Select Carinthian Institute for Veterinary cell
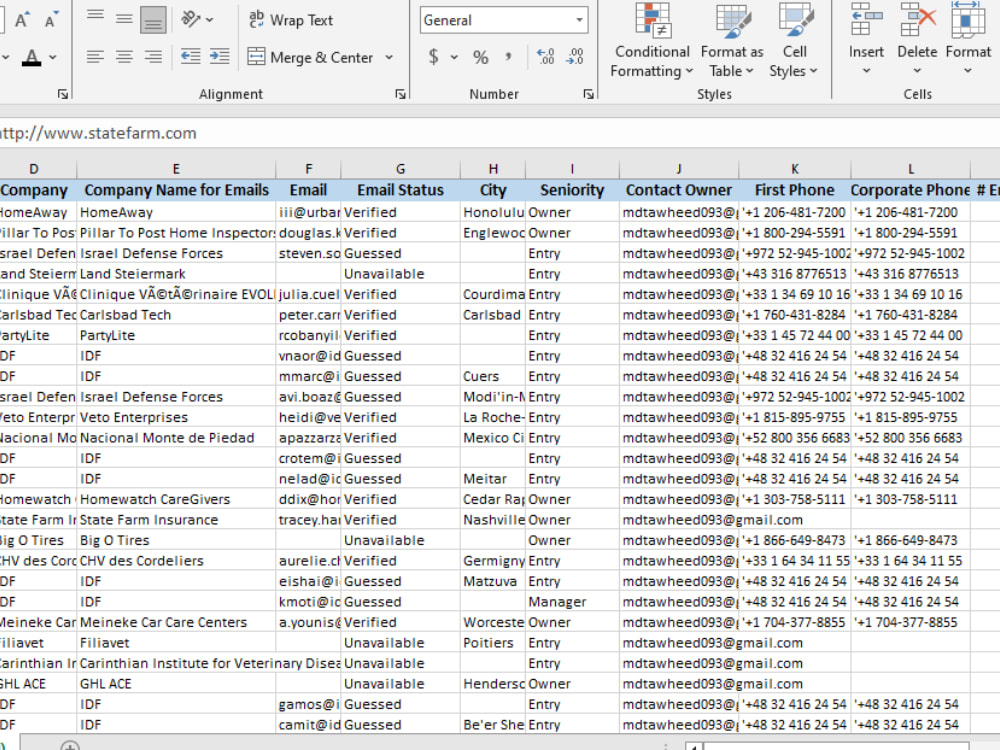This screenshot has width=1000, height=750. (176, 663)
